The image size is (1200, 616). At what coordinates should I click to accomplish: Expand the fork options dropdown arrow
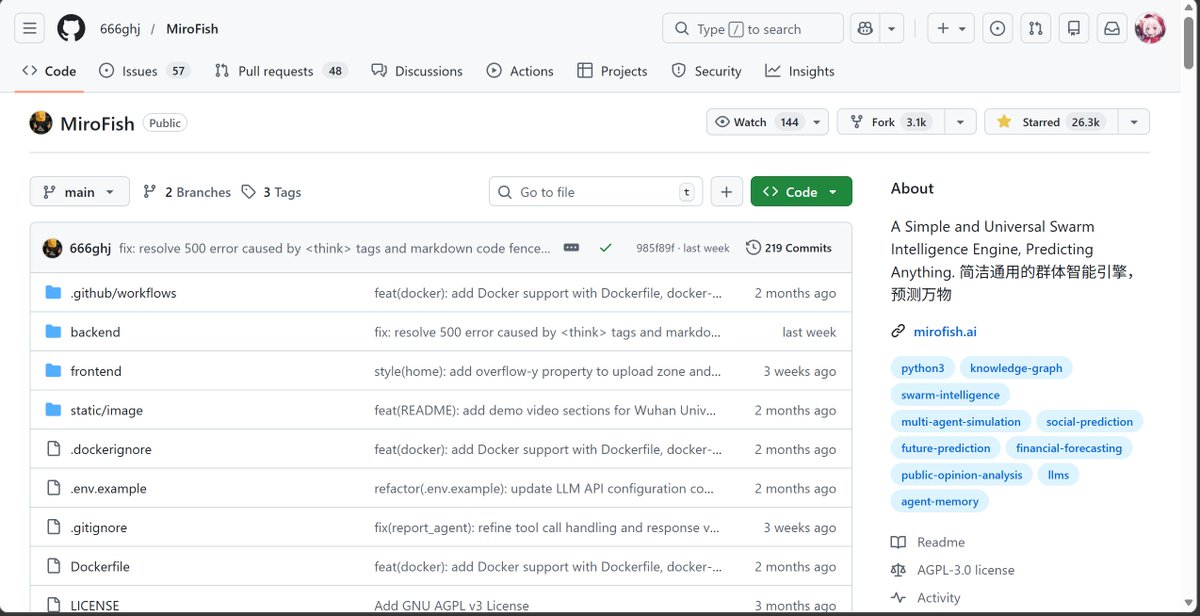(x=961, y=122)
